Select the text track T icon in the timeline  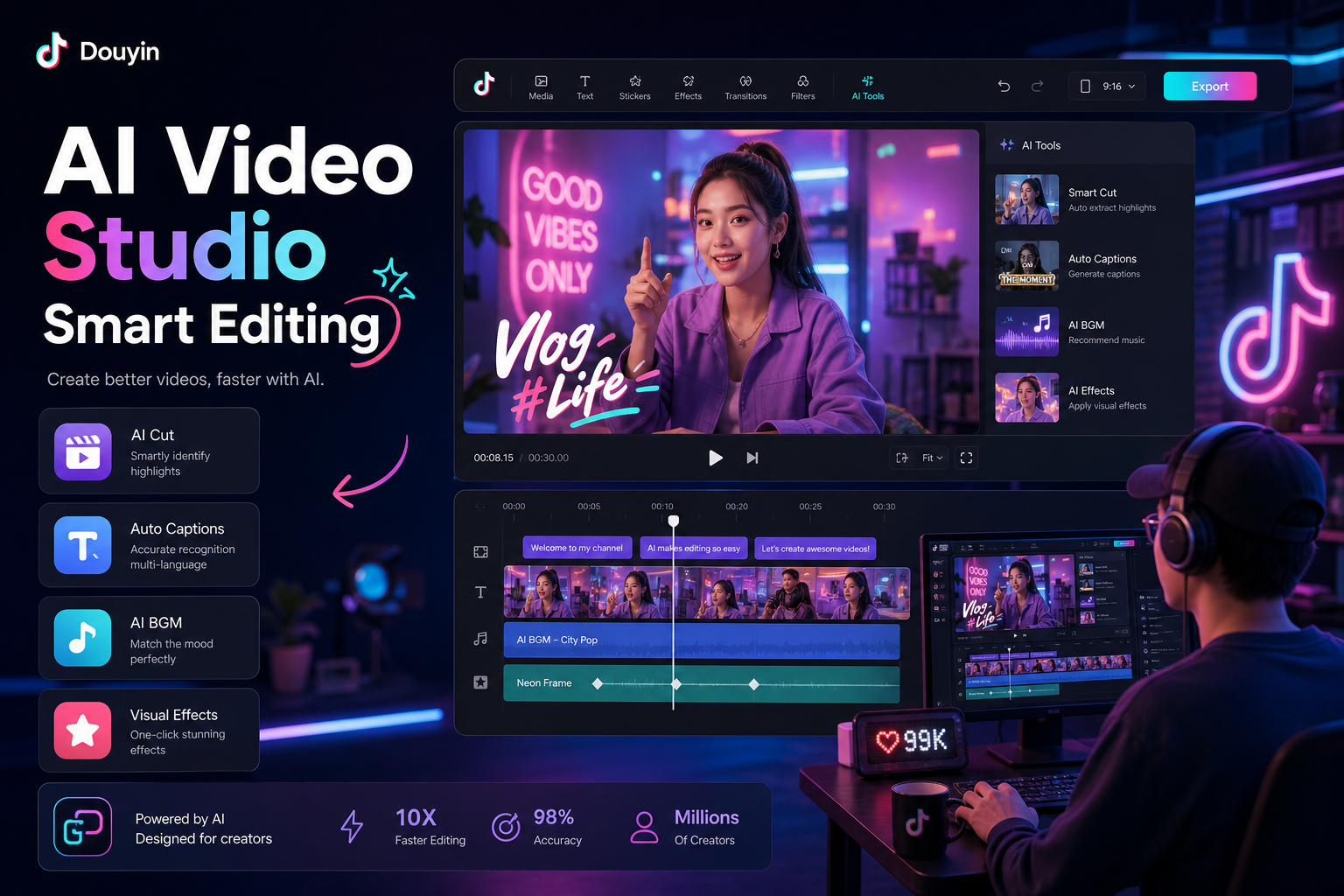[x=480, y=592]
